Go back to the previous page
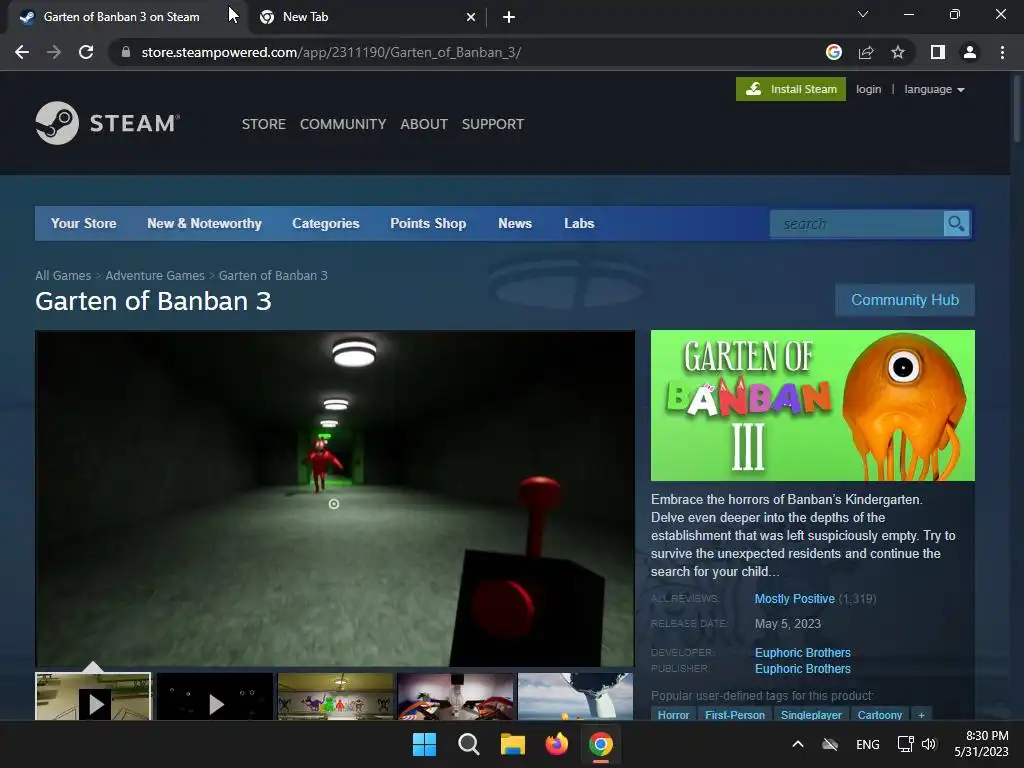 (x=22, y=52)
